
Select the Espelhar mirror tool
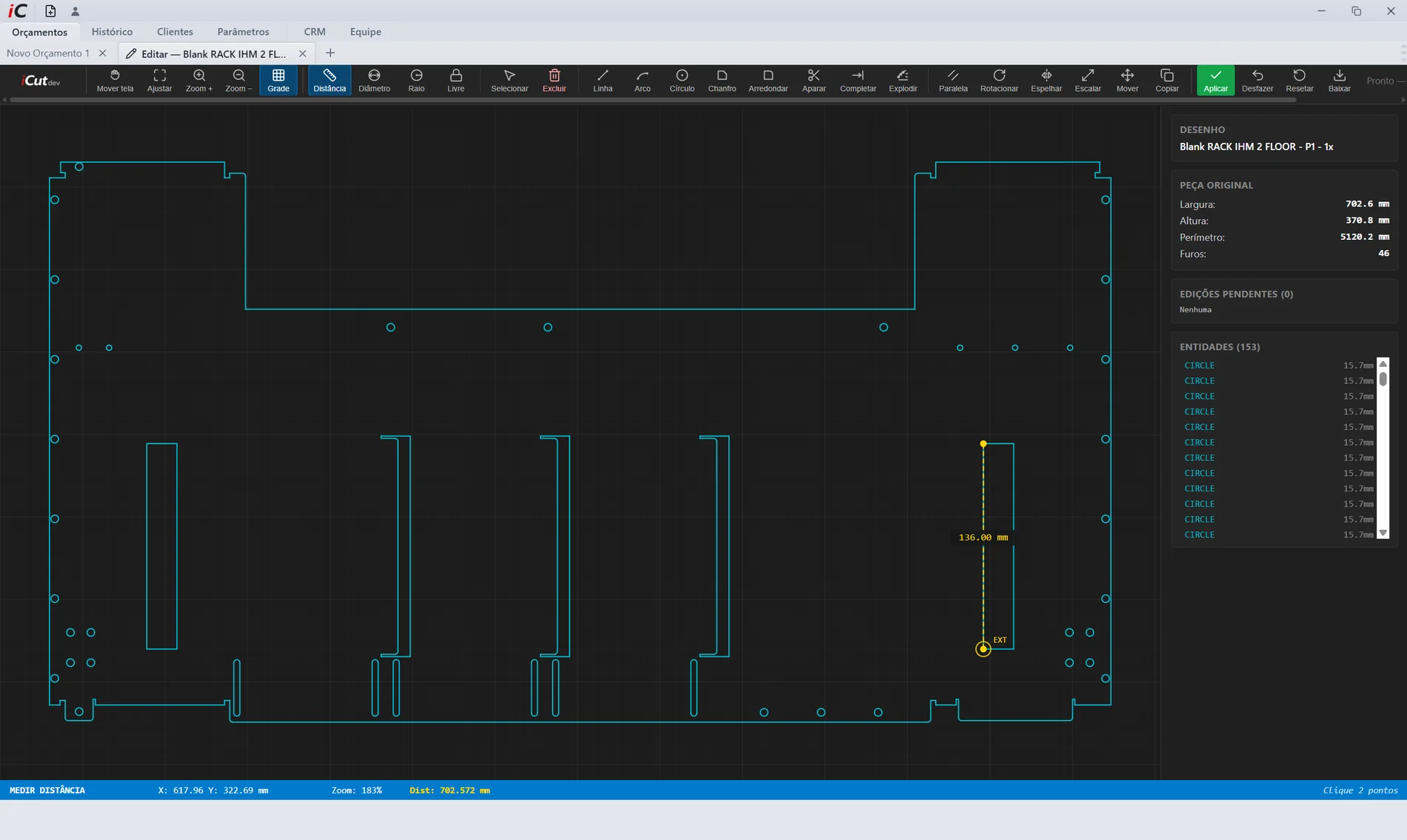1046,81
